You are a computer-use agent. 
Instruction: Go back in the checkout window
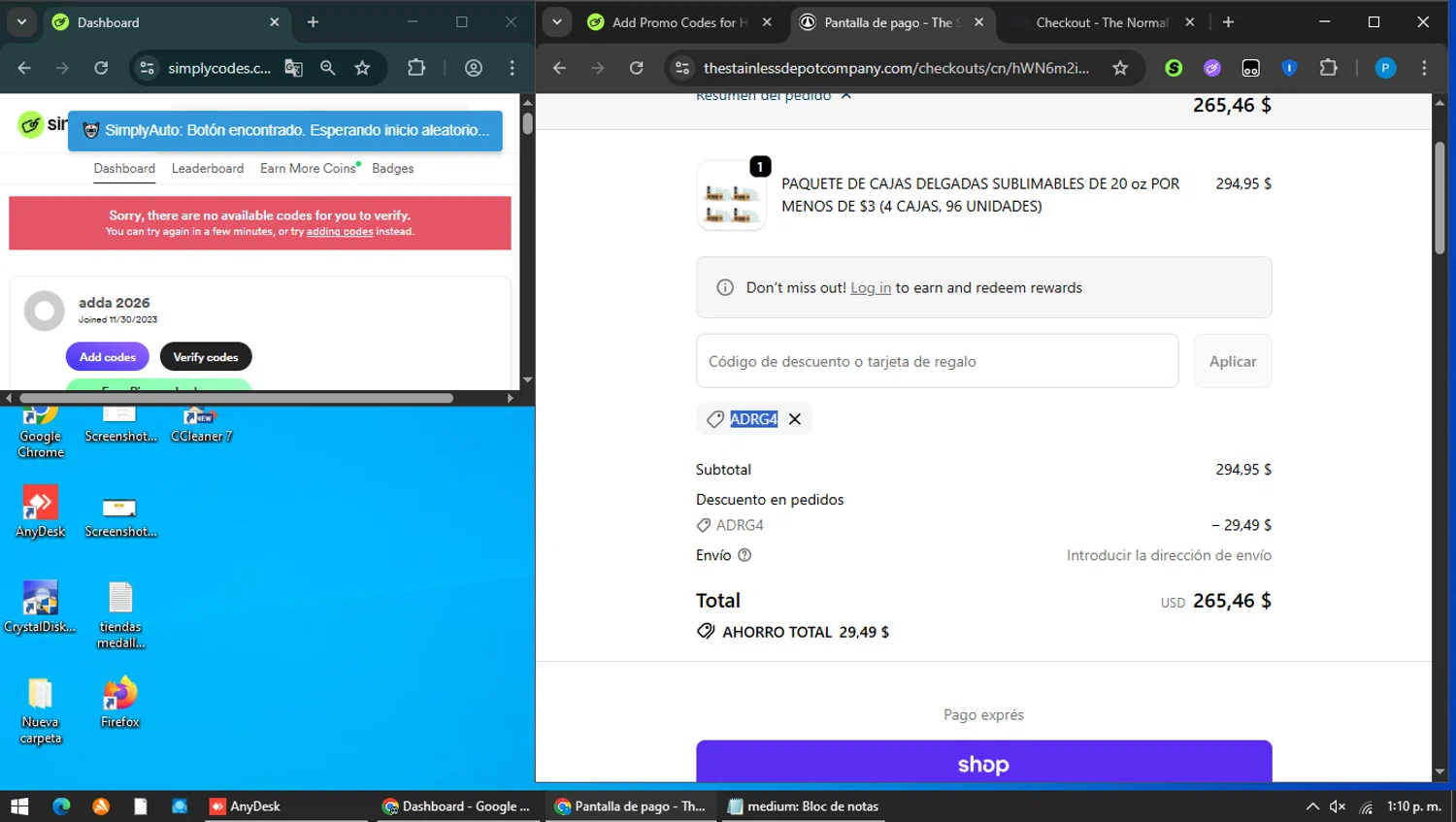point(559,68)
